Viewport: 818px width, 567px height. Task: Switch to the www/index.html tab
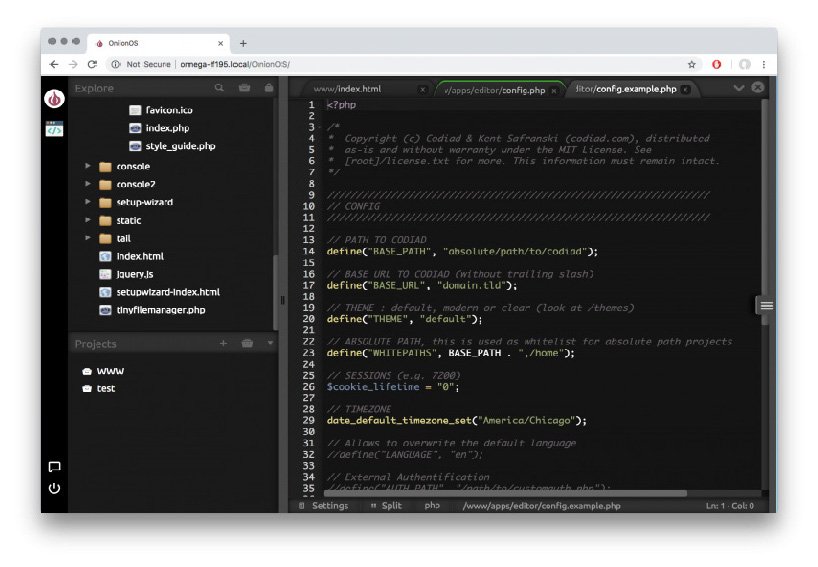point(347,89)
